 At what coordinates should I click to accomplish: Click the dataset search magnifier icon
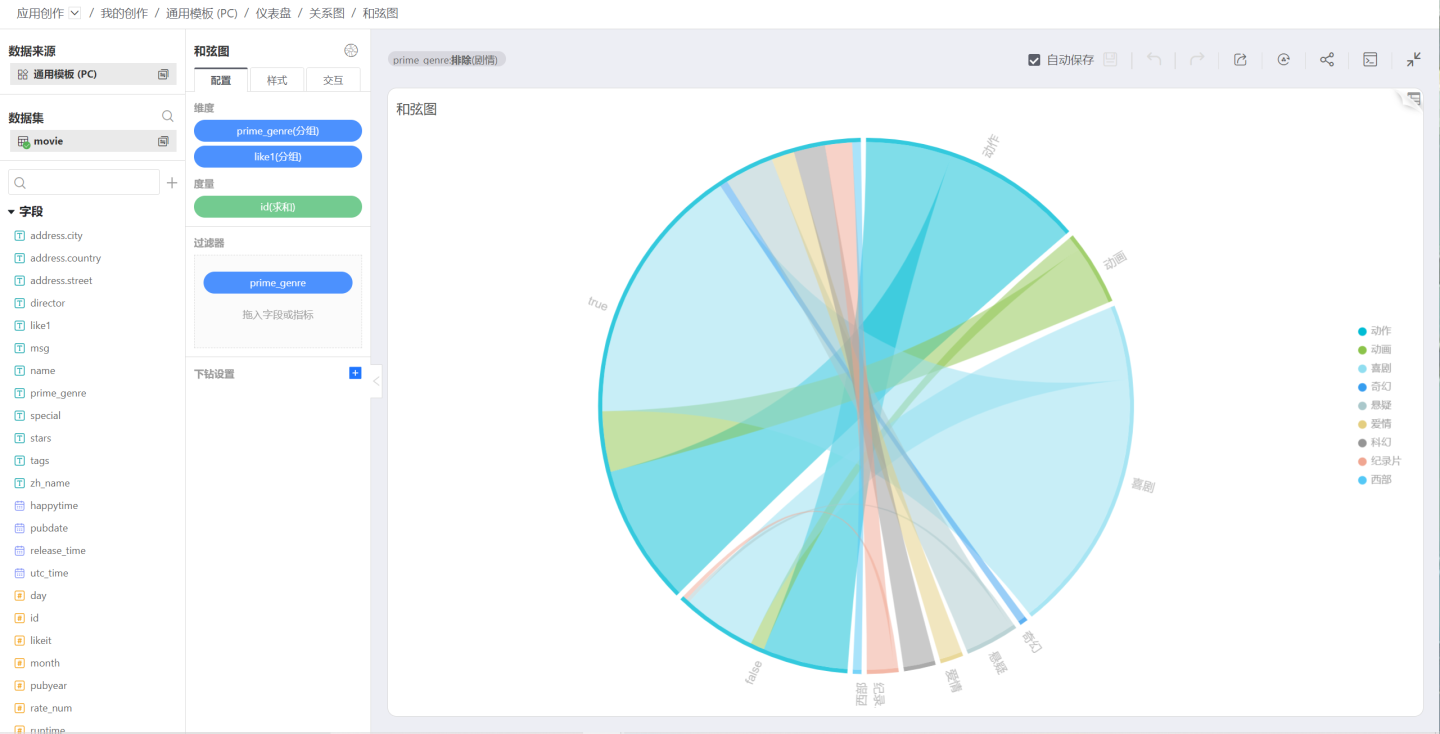click(x=168, y=117)
